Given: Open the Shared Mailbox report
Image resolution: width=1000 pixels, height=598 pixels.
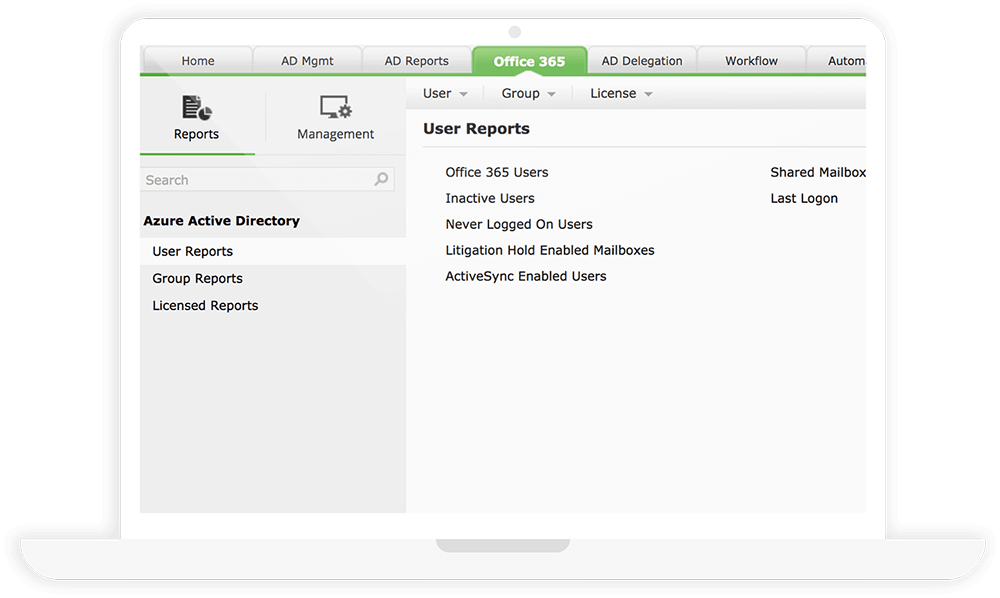Looking at the screenshot, I should pyautogui.click(x=818, y=172).
